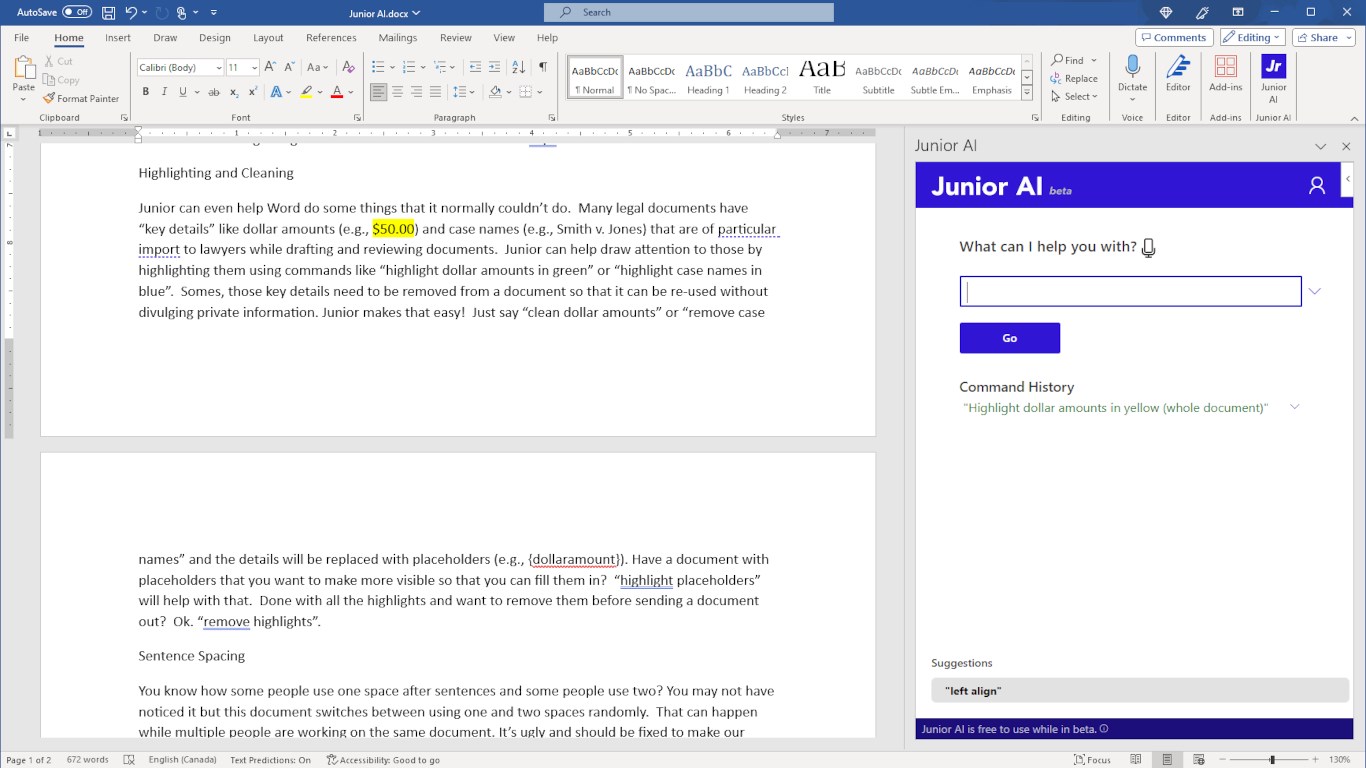
Task: Decrease the paragraph indent
Action: tap(474, 67)
